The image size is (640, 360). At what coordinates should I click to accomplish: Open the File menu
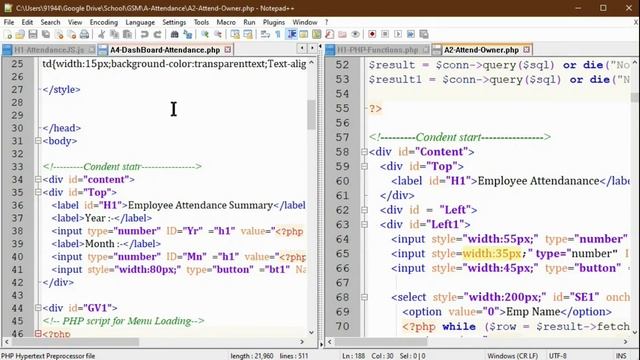(x=9, y=22)
